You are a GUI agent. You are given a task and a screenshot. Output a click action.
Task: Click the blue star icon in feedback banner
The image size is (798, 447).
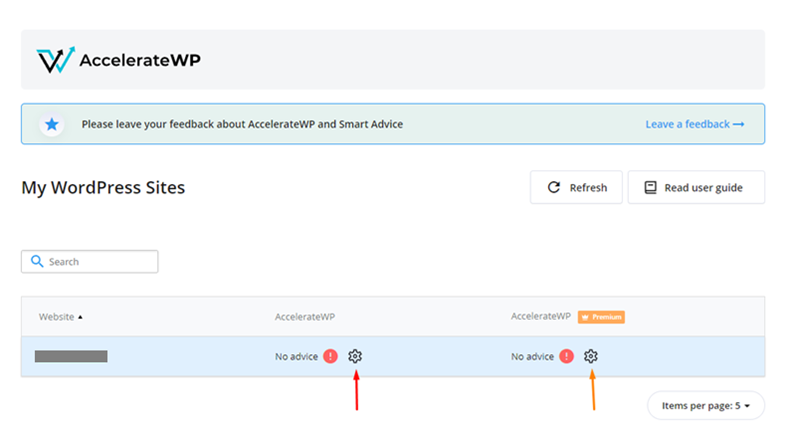click(x=51, y=125)
